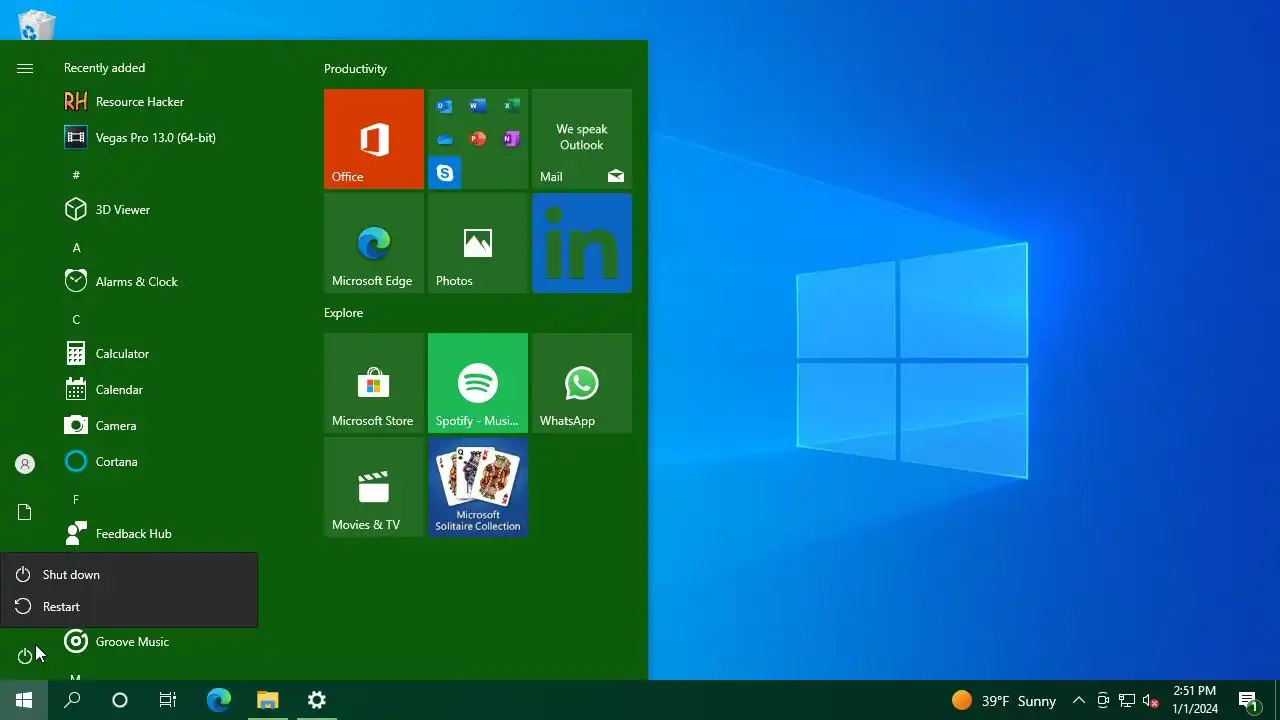
Task: Click the Skype icon in Office folder tile
Action: tap(445, 173)
